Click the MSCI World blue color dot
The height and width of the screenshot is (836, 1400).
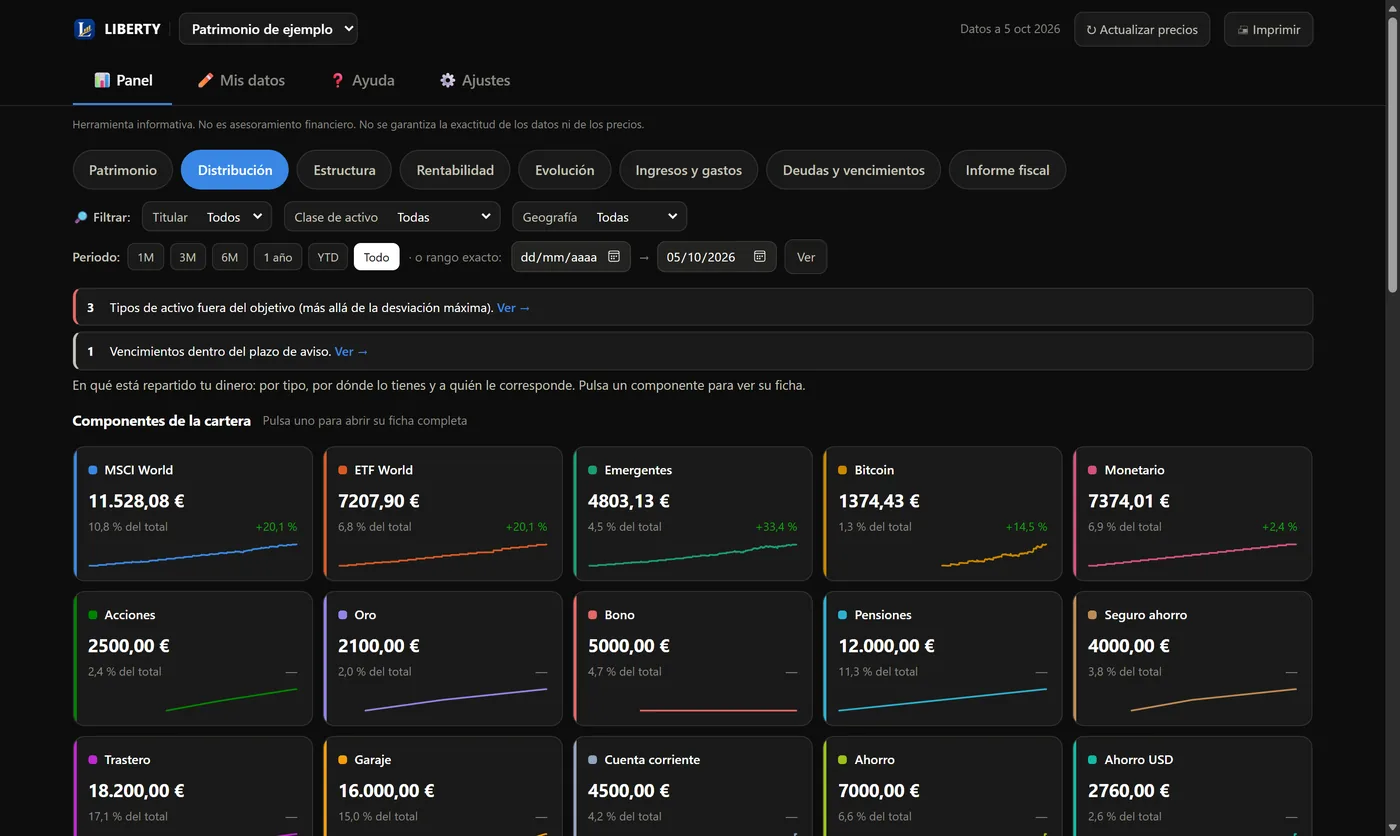click(x=93, y=470)
